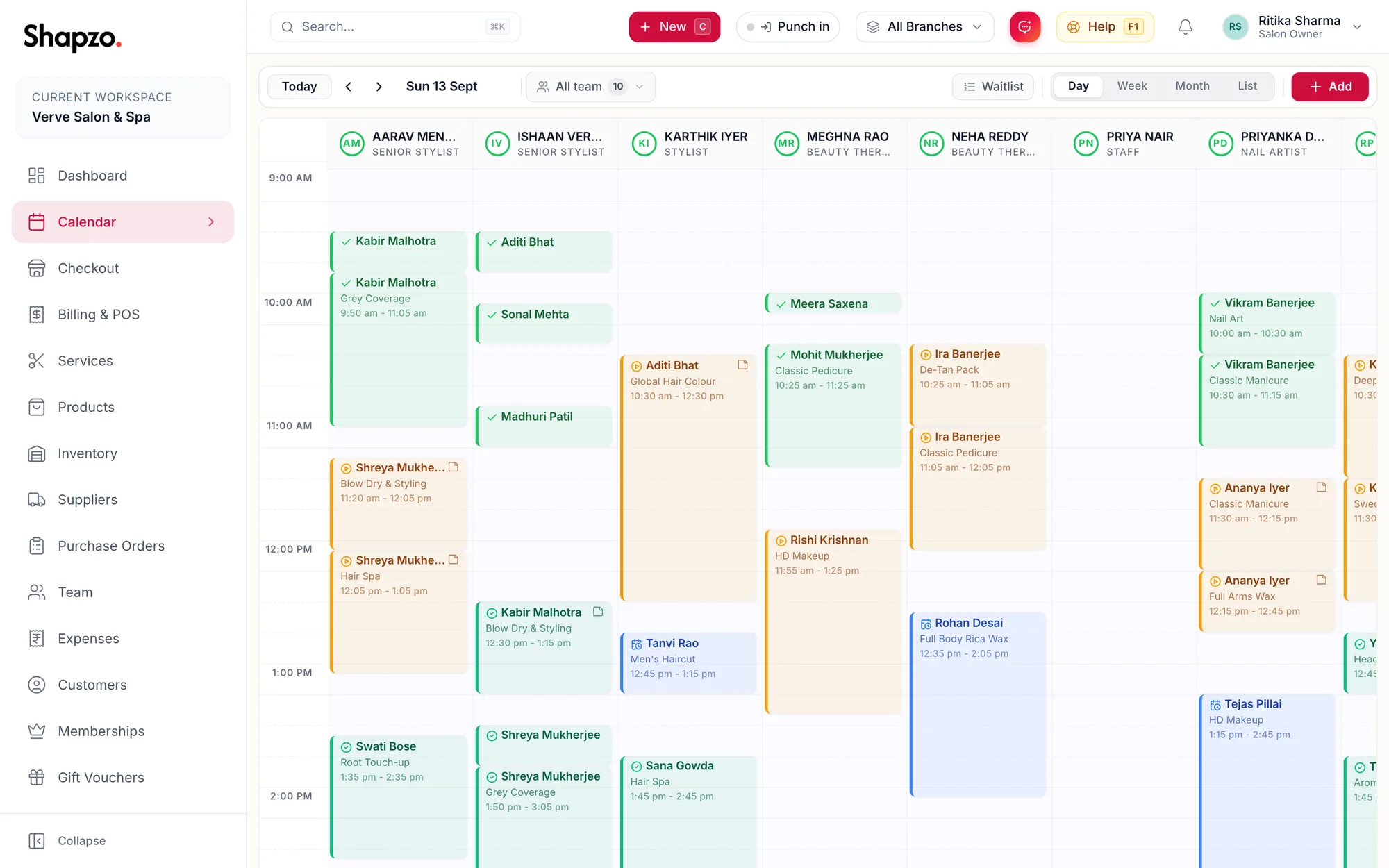Click the search magnifier icon
The width and height of the screenshot is (1389, 868).
(287, 27)
